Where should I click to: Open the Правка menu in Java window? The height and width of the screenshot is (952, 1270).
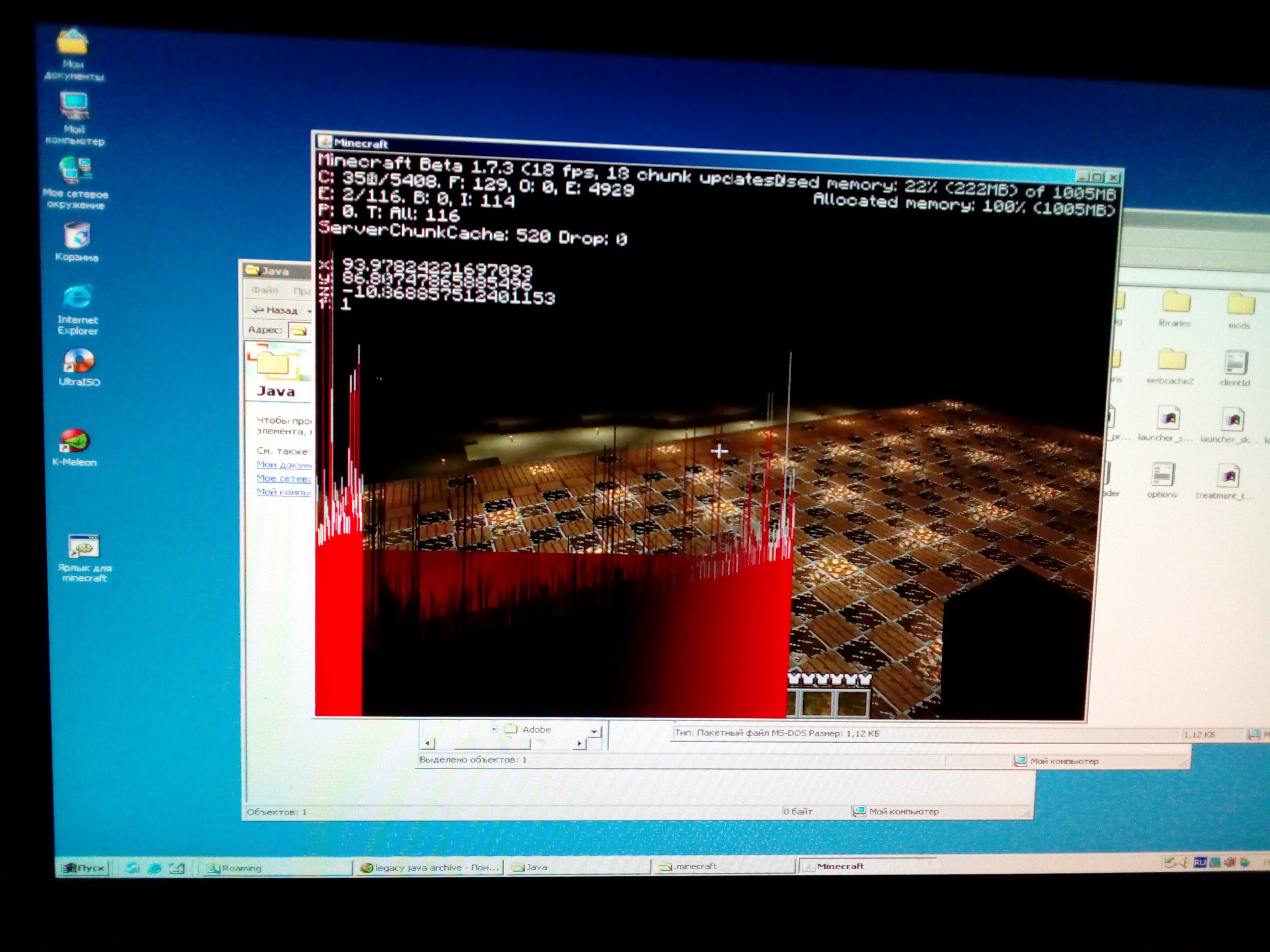[302, 291]
